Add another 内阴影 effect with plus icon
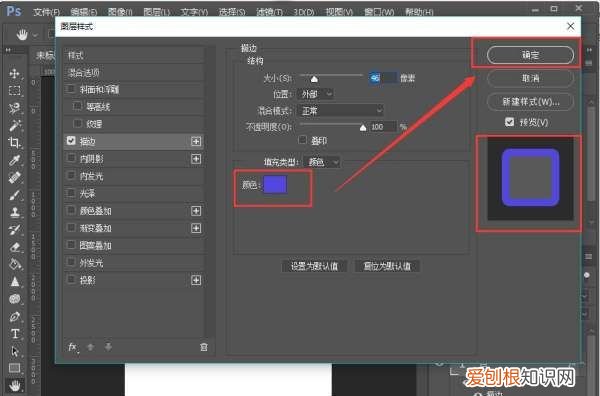This screenshot has width=600, height=396. click(196, 159)
